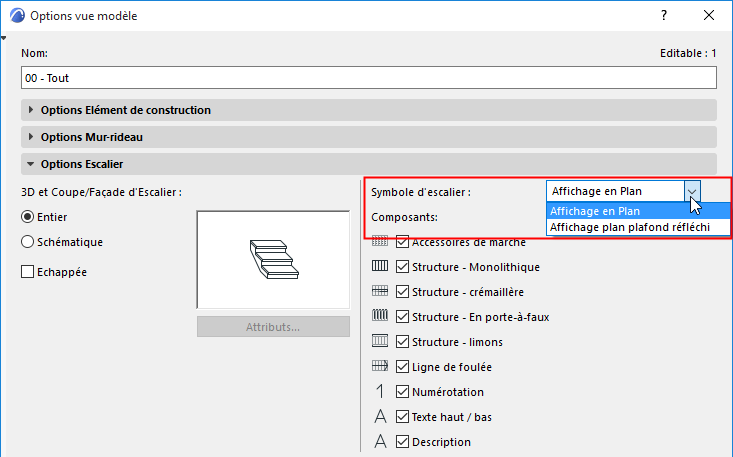733x457 pixels.
Task: Click the Structure - crémaillère component icon
Action: [x=380, y=291]
